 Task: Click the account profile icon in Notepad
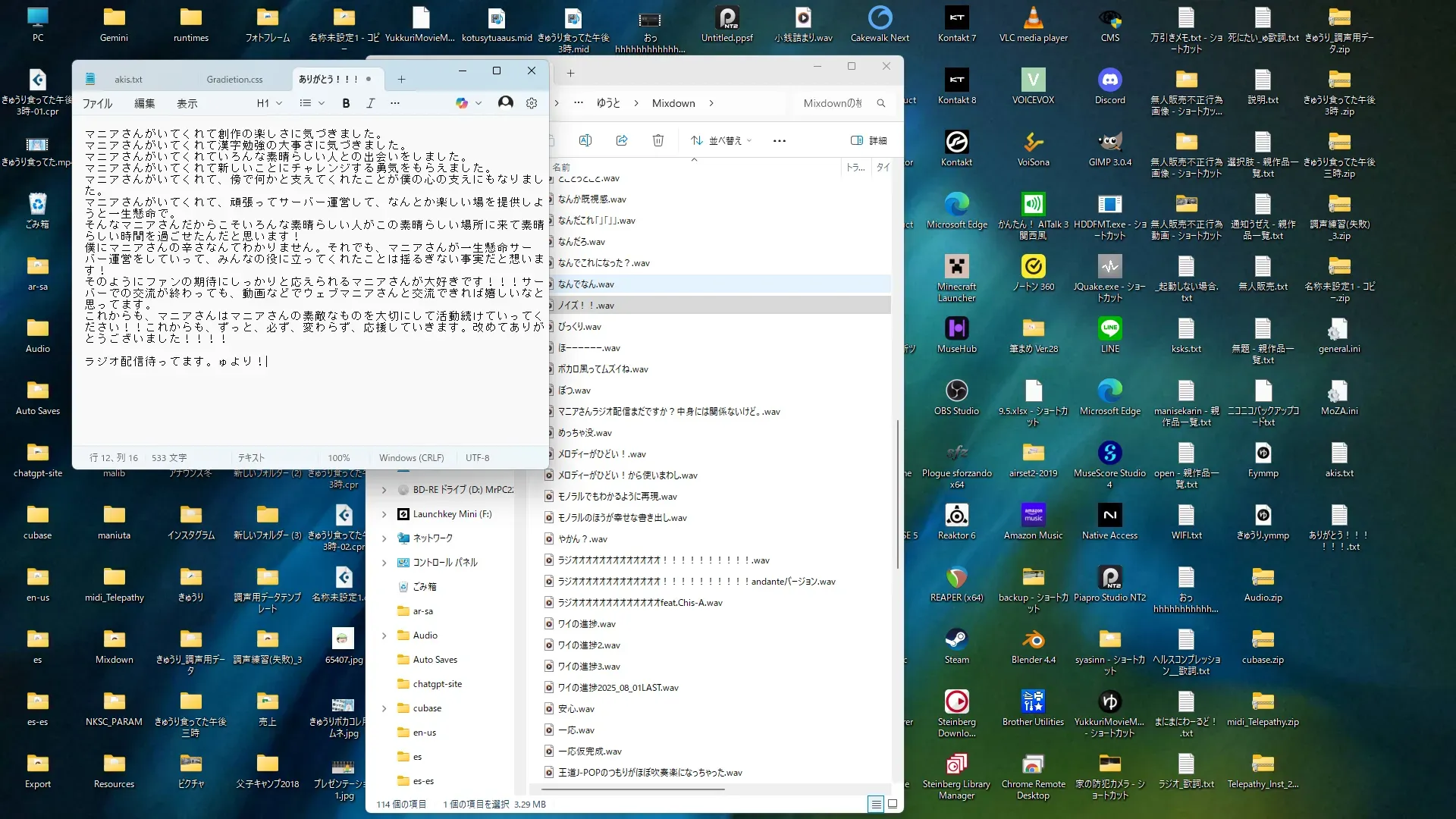tap(505, 102)
